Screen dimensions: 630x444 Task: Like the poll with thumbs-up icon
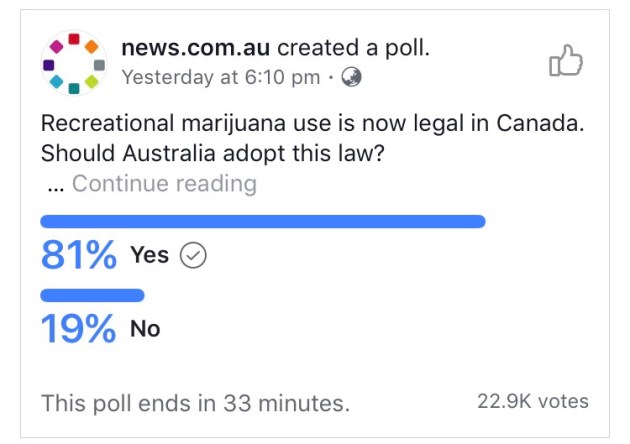pos(565,61)
